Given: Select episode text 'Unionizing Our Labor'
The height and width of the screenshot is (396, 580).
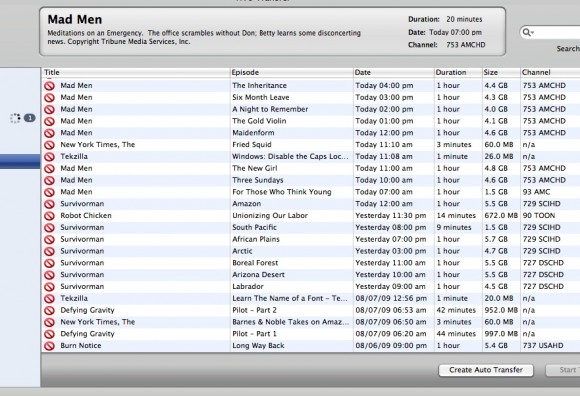Looking at the screenshot, I should [x=270, y=216].
